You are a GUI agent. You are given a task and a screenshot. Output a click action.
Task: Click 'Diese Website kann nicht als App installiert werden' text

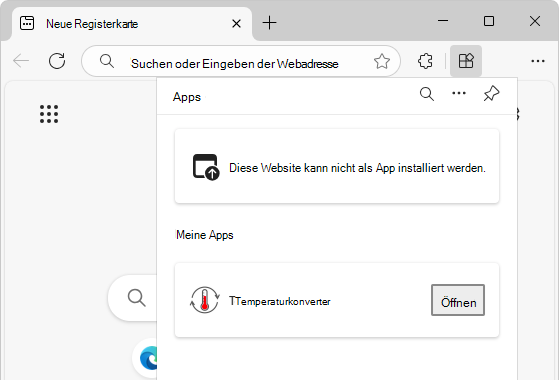click(357, 168)
